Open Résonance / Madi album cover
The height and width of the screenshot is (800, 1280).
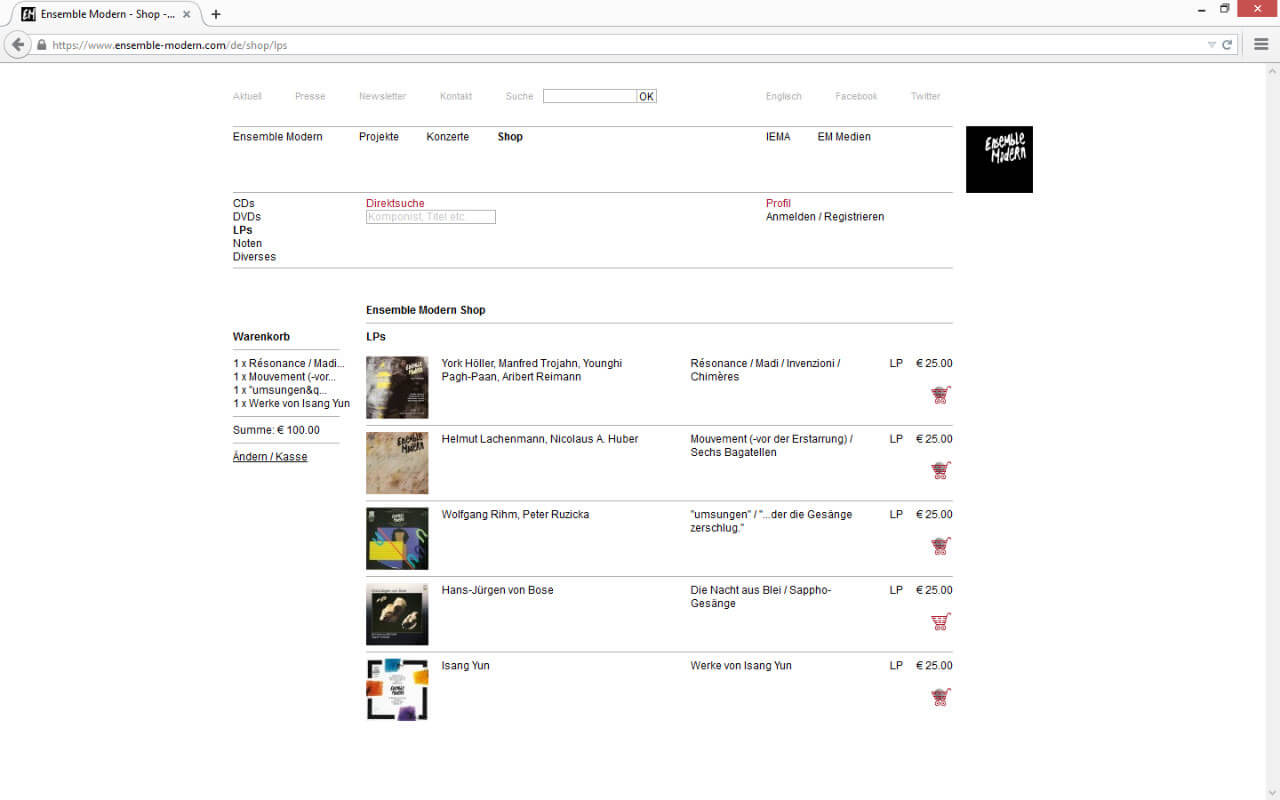397,387
